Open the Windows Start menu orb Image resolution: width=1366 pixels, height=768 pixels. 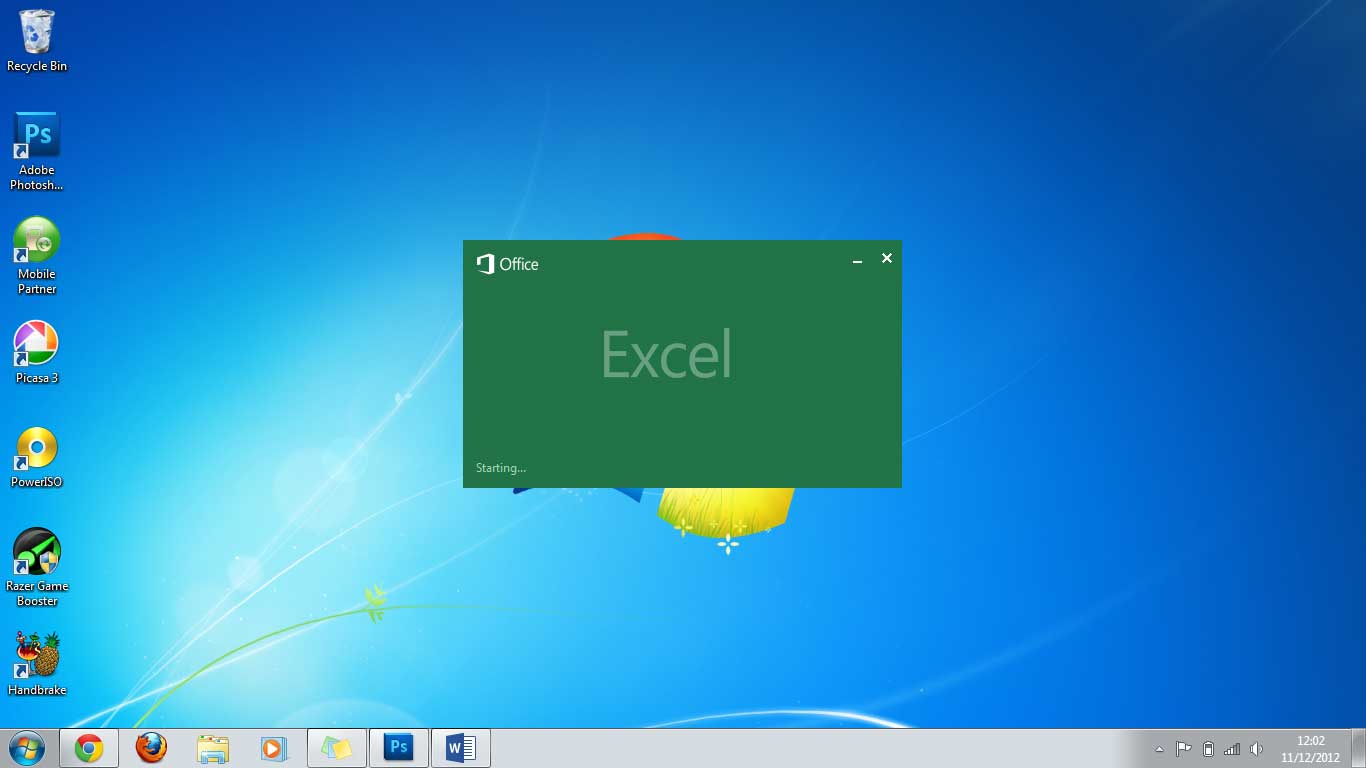27,748
